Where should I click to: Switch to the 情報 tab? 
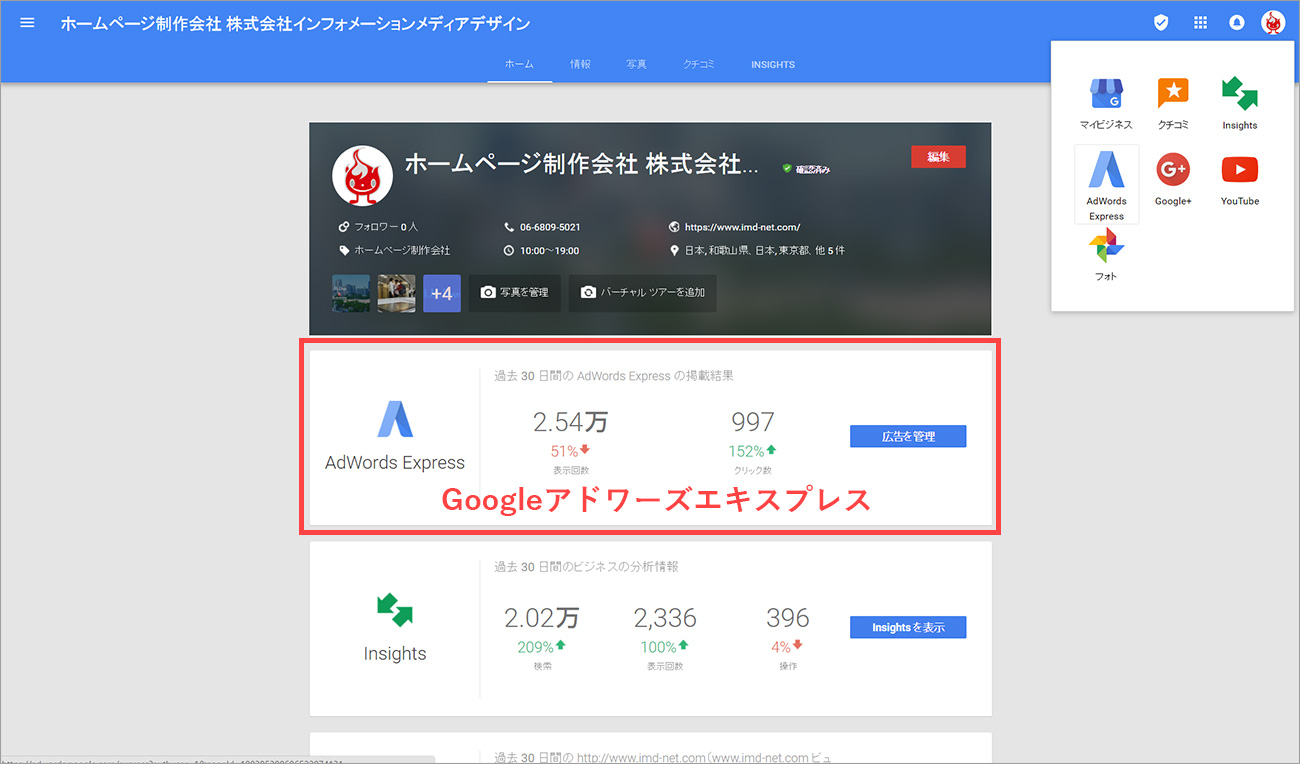[x=580, y=64]
